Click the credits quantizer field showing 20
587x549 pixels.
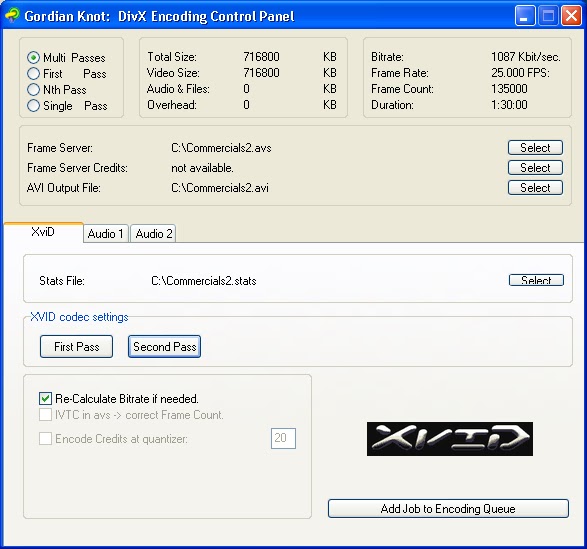coord(283,438)
